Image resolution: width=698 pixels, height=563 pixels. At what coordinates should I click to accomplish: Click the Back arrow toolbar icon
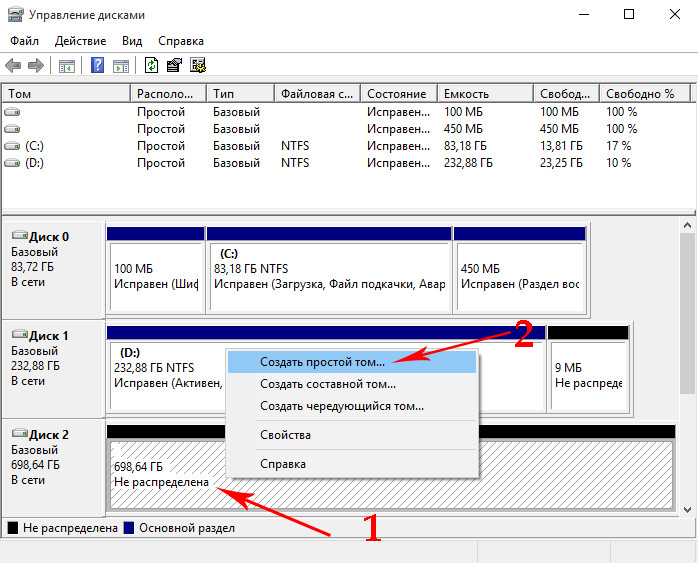[13, 66]
